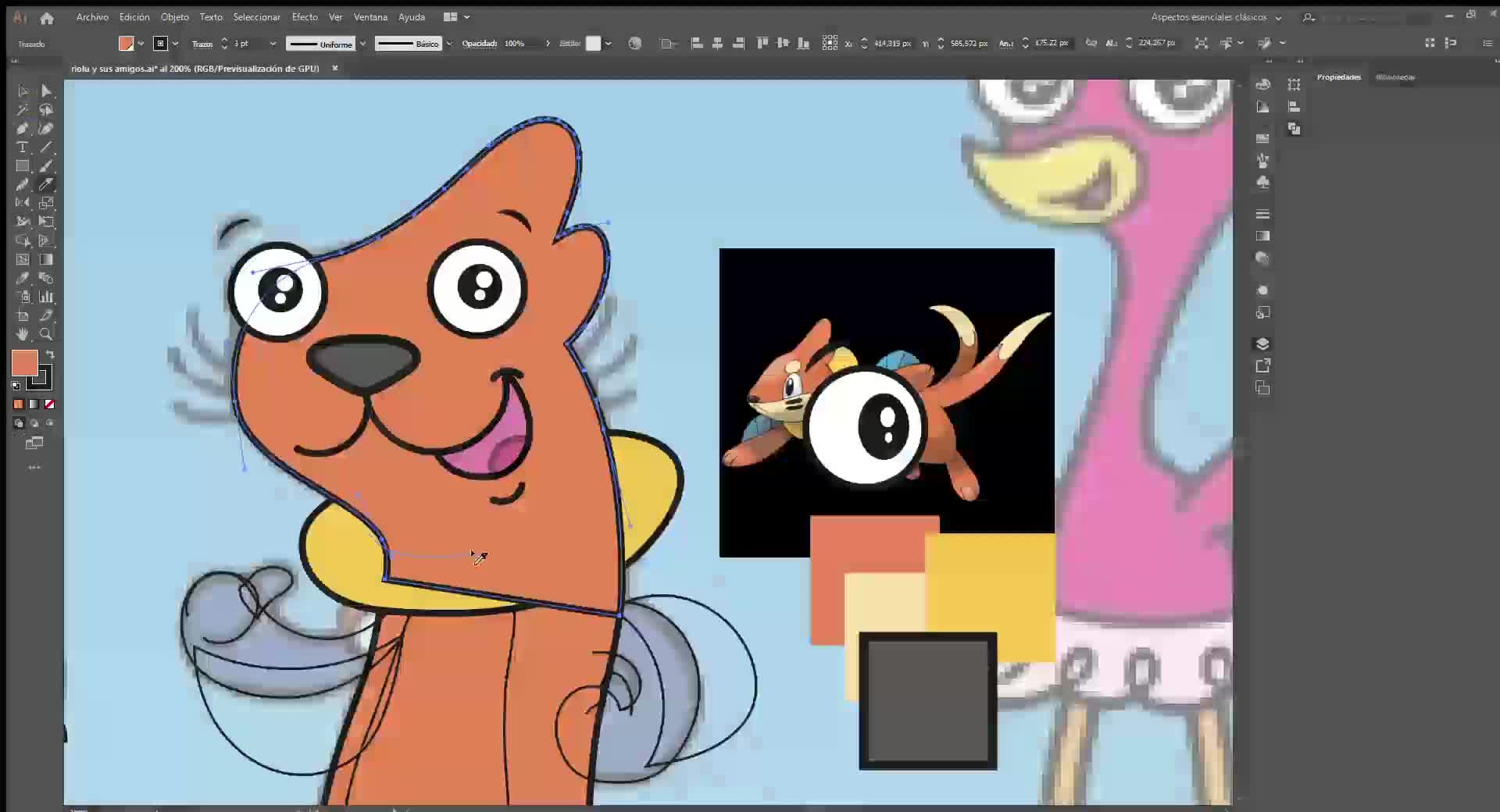The width and height of the screenshot is (1500, 812).
Task: Click the black Stroke swatch in toolbar
Action: pos(41,379)
